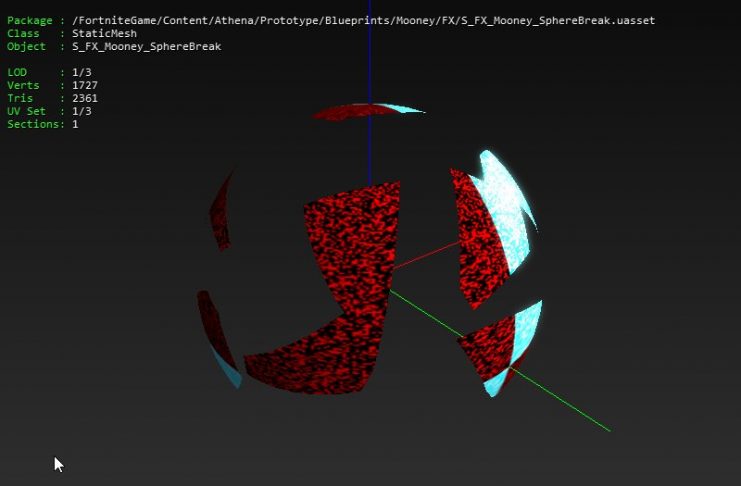
Task: Click the green Package label
Action: click(29, 20)
